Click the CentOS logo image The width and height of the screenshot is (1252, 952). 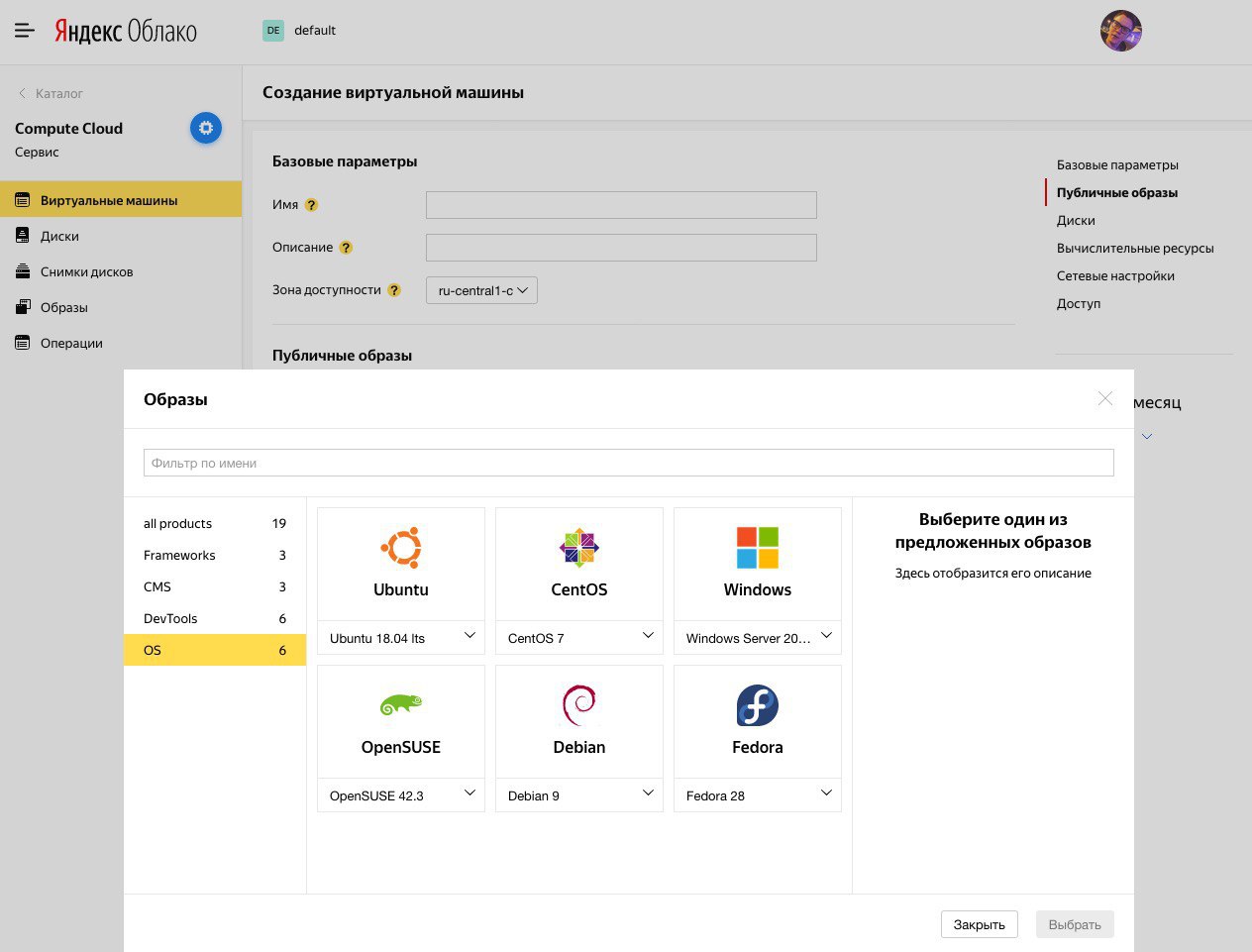point(579,548)
